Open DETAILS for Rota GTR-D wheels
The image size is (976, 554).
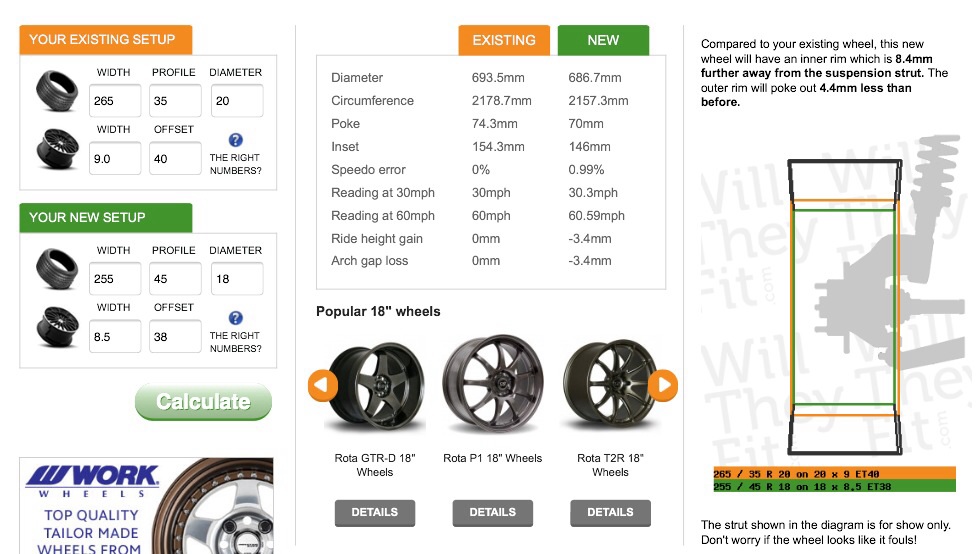coord(375,512)
